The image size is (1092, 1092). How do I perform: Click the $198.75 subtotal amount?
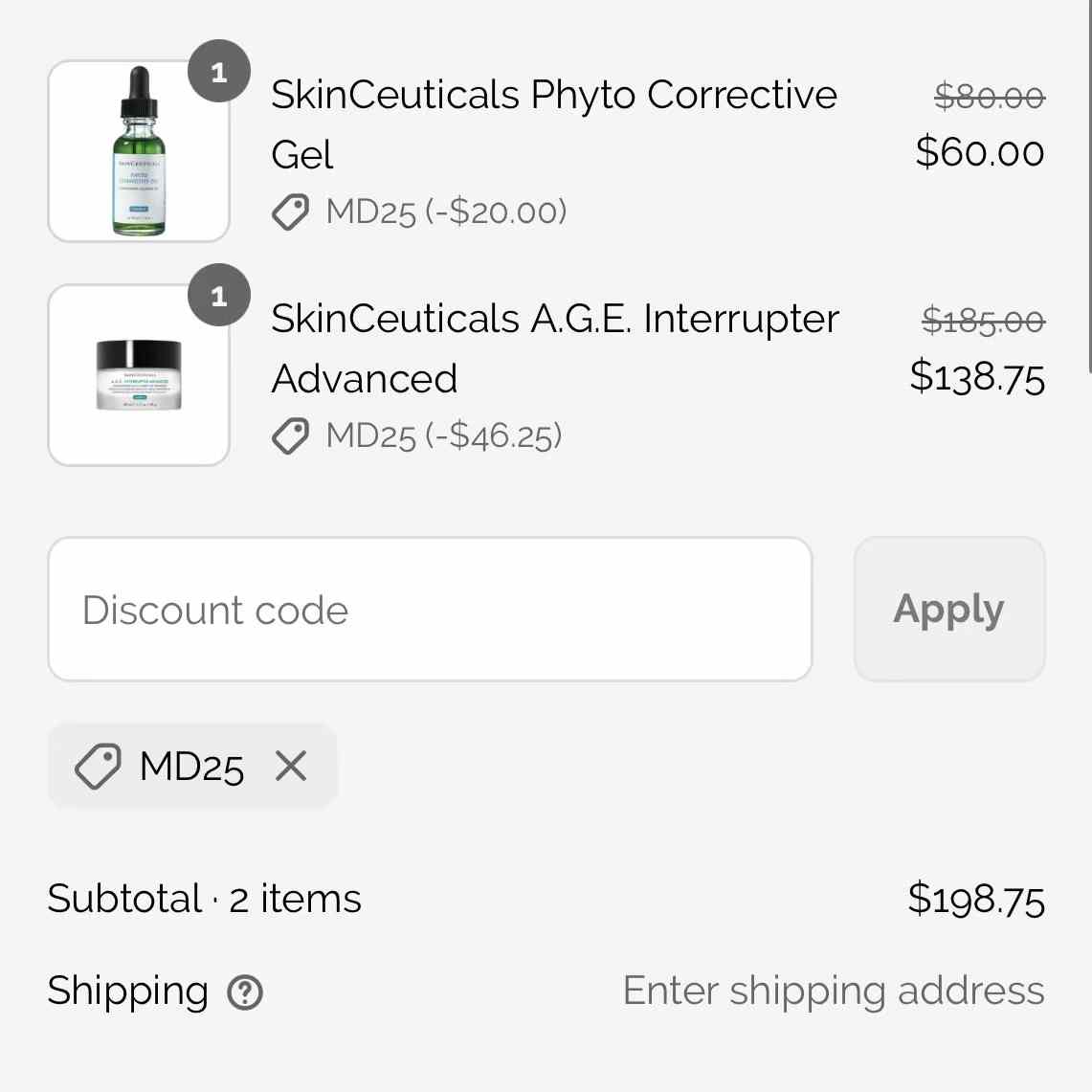(976, 899)
